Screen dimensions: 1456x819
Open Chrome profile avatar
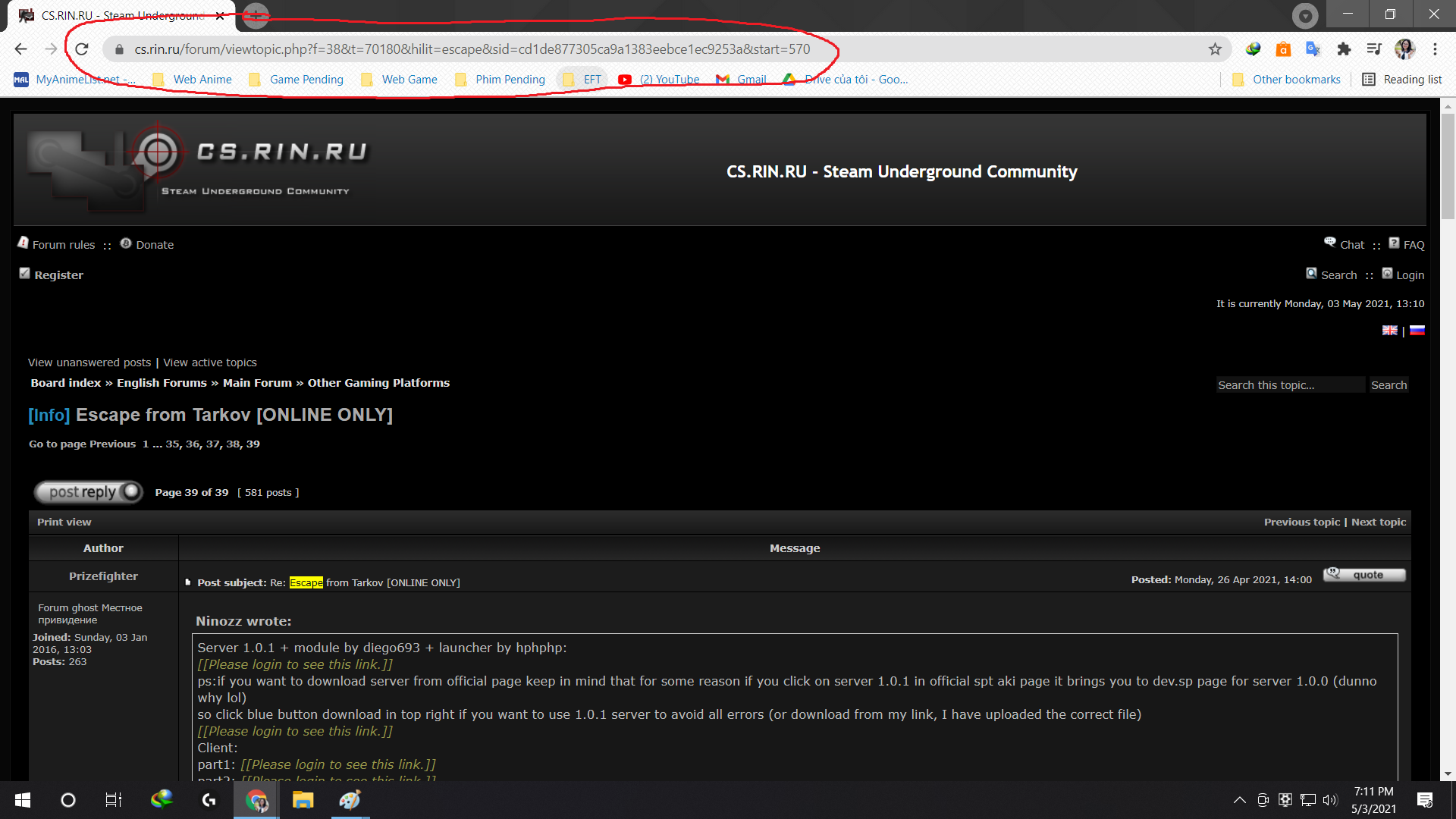coord(1404,49)
